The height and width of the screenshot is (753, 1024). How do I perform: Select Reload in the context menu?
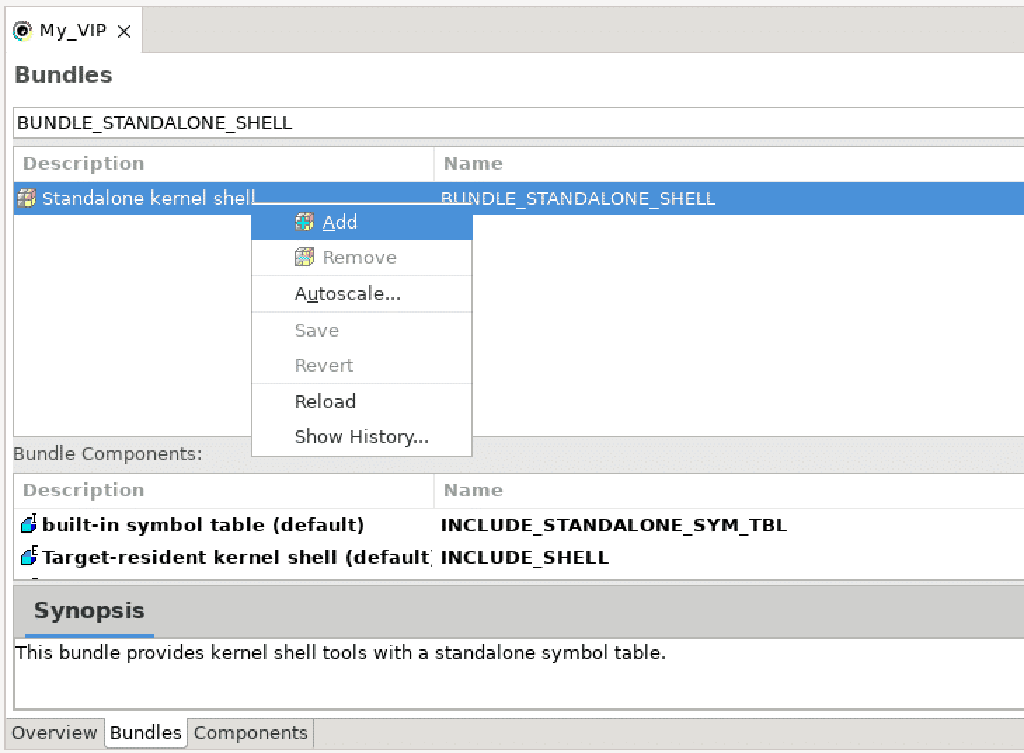click(x=325, y=401)
